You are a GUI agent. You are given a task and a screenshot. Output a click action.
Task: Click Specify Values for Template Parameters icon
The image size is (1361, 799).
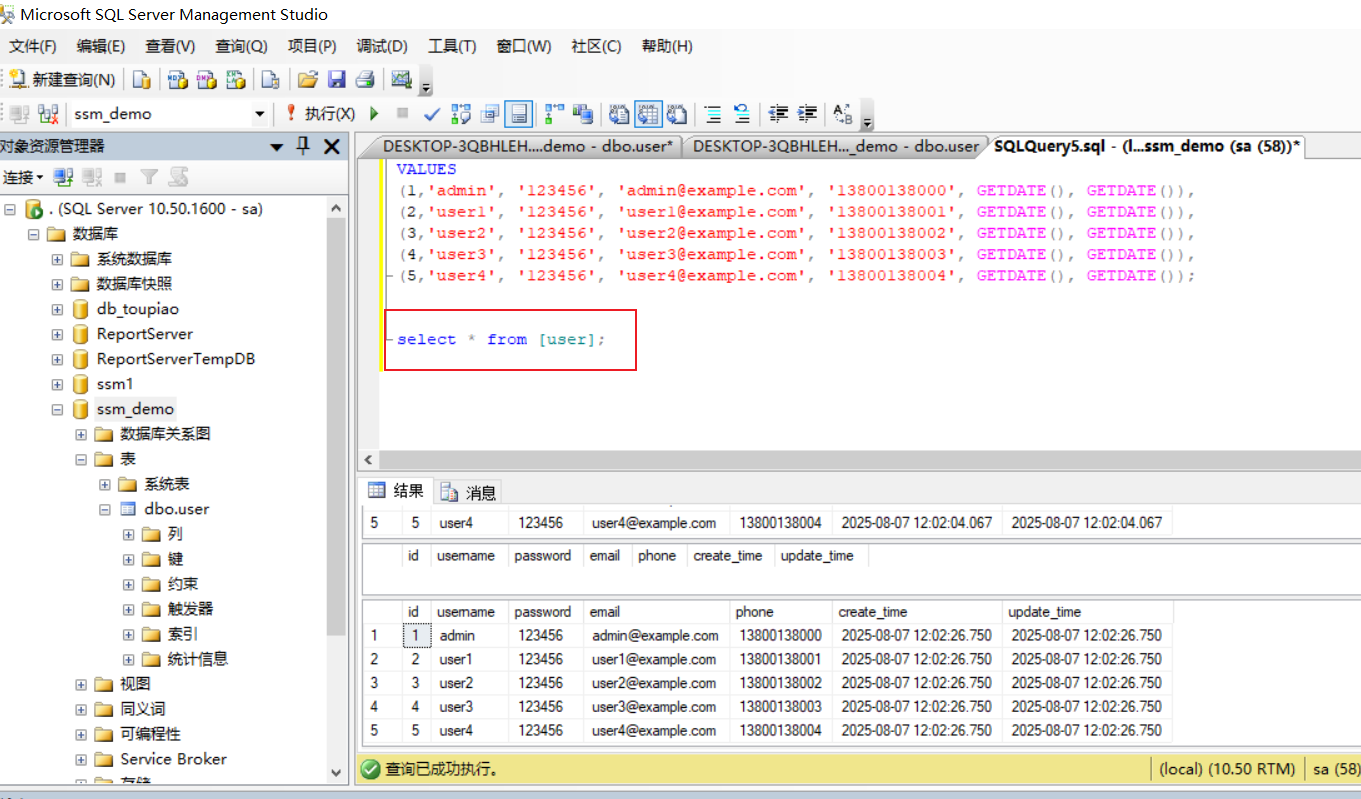[x=843, y=114]
